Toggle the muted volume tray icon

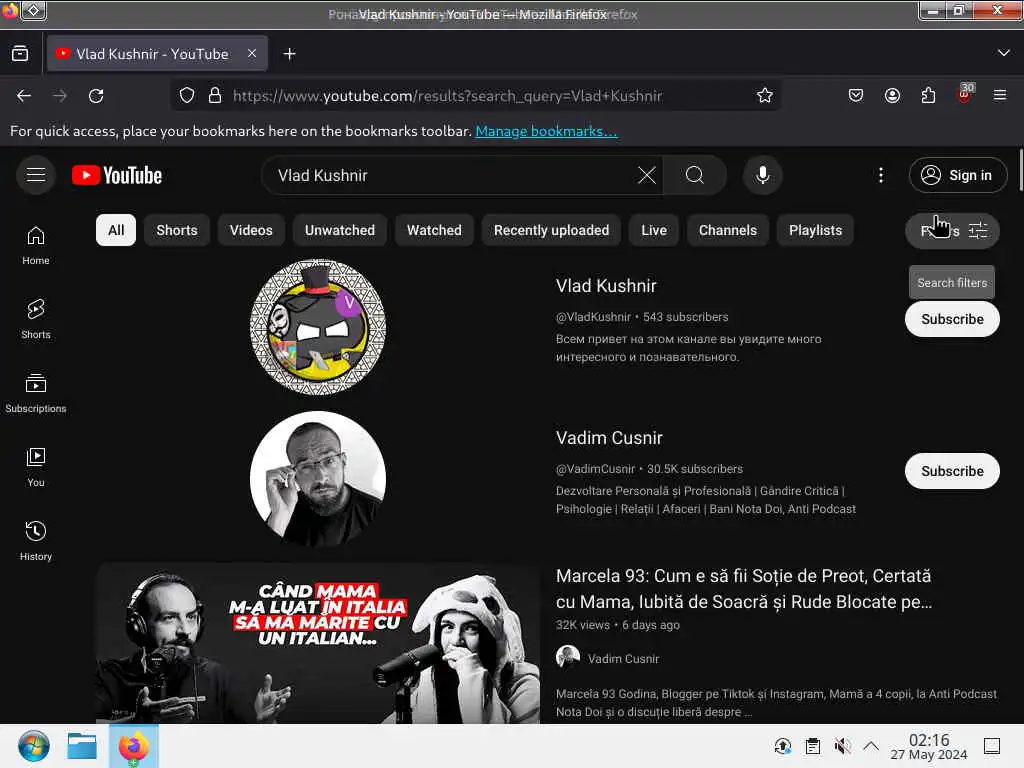[x=842, y=746]
